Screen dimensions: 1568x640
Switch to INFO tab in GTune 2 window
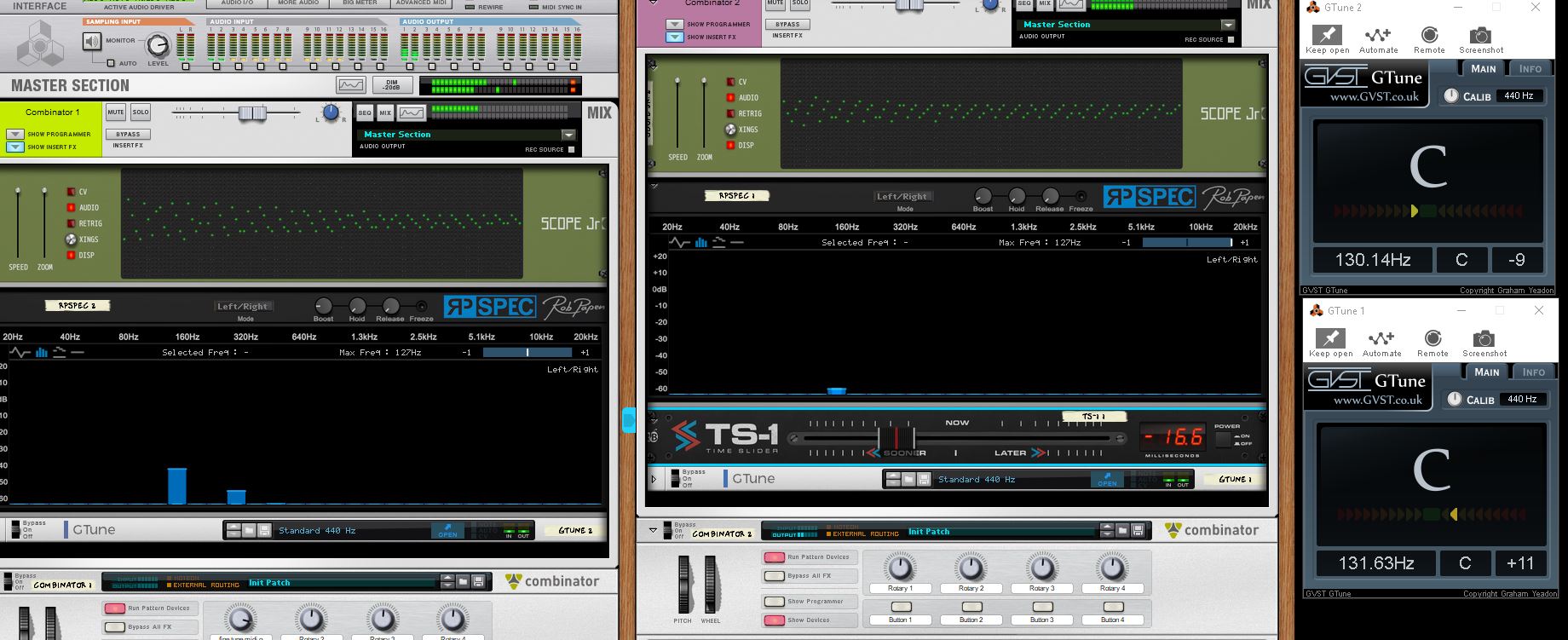(1530, 69)
